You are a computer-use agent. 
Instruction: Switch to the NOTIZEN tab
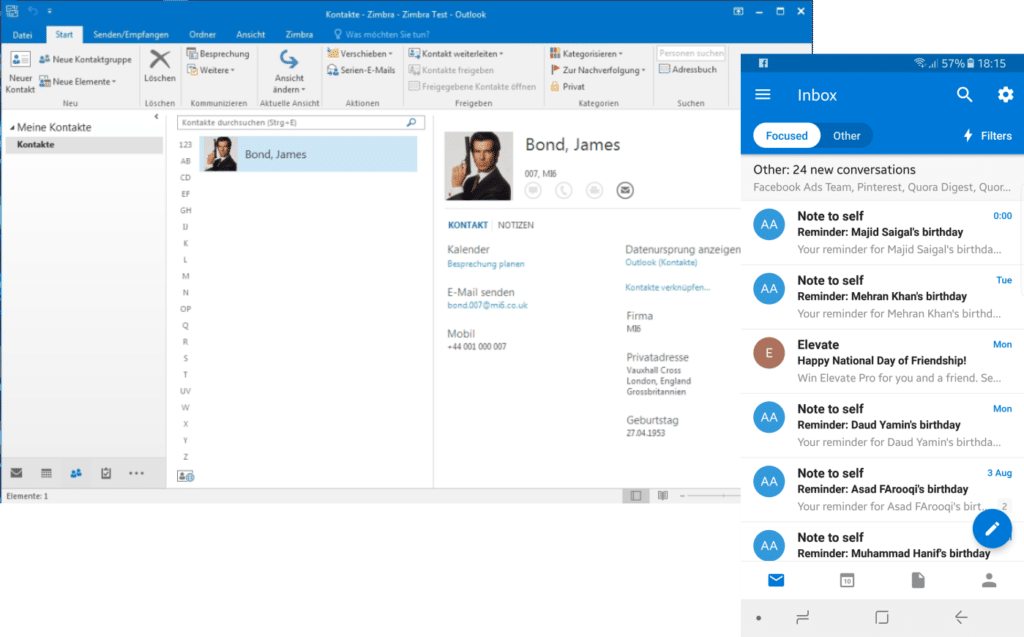click(516, 225)
